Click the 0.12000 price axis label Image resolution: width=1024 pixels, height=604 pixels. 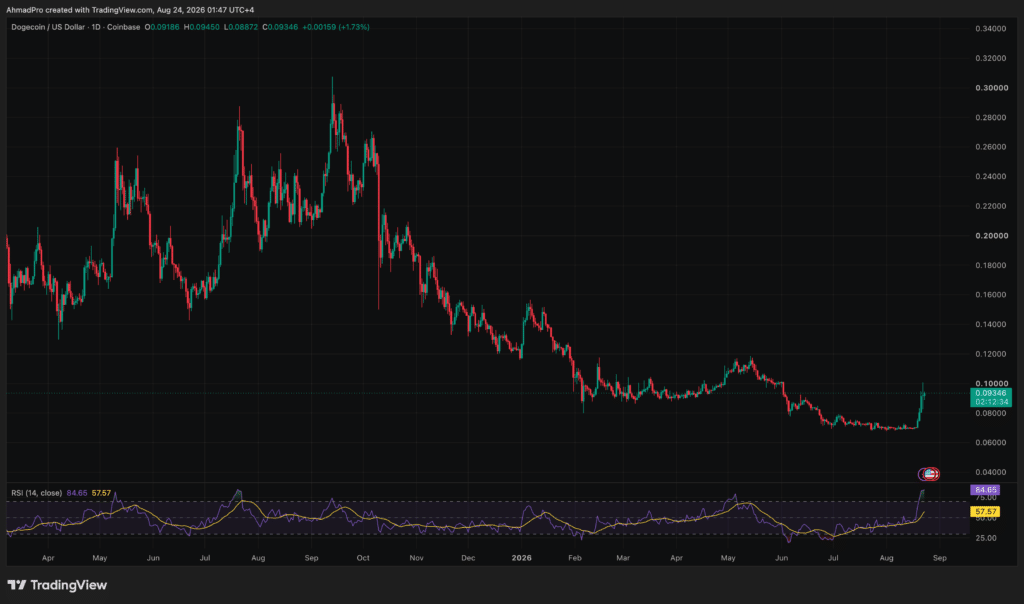point(991,354)
